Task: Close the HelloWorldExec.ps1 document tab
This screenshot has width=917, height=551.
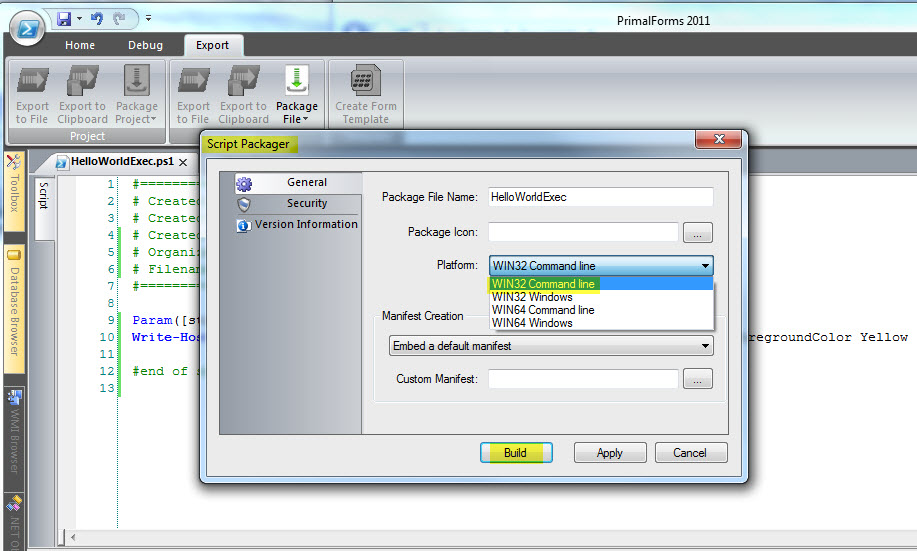Action: pyautogui.click(x=183, y=162)
